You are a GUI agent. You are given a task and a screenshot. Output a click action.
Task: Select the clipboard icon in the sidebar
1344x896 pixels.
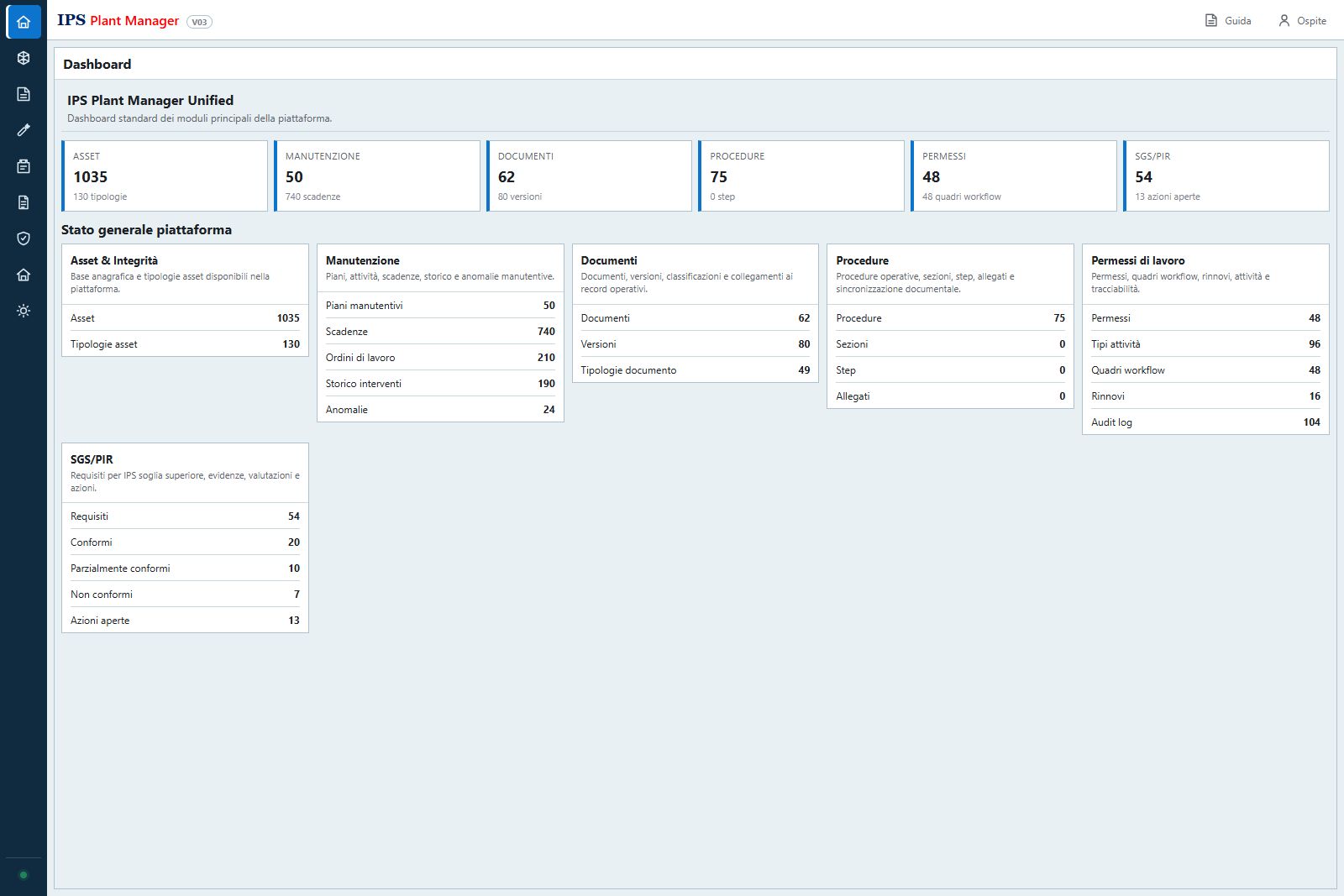(24, 166)
